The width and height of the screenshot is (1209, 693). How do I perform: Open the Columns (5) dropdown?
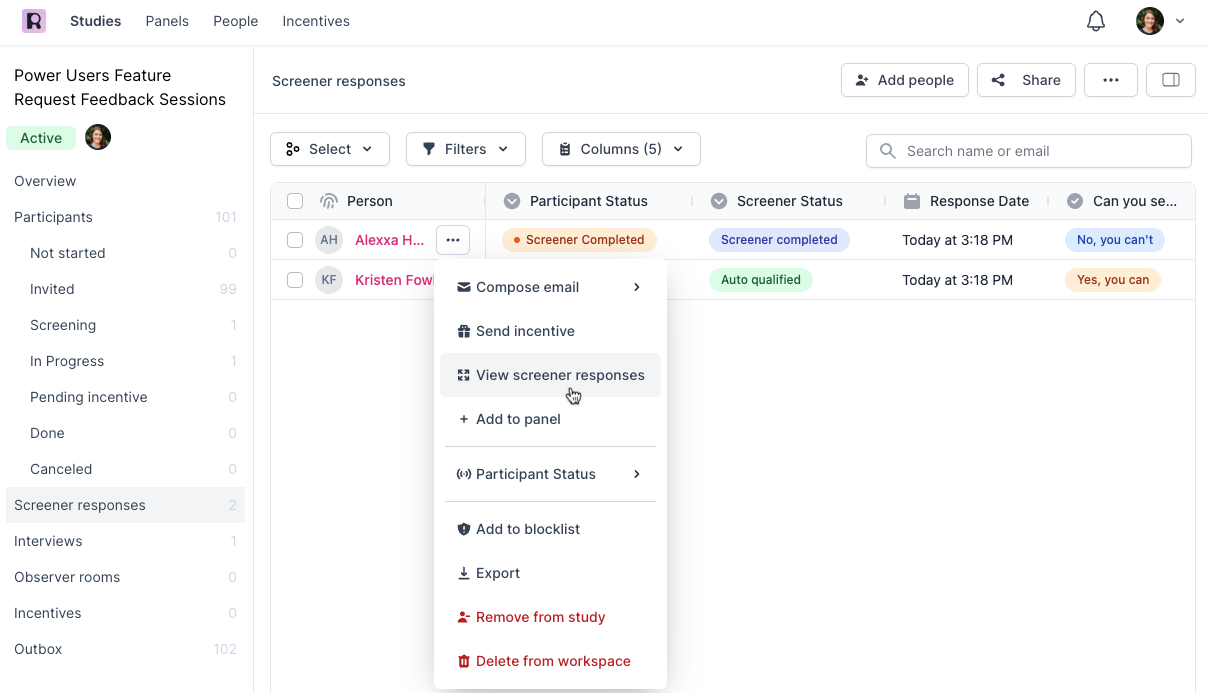coord(620,149)
